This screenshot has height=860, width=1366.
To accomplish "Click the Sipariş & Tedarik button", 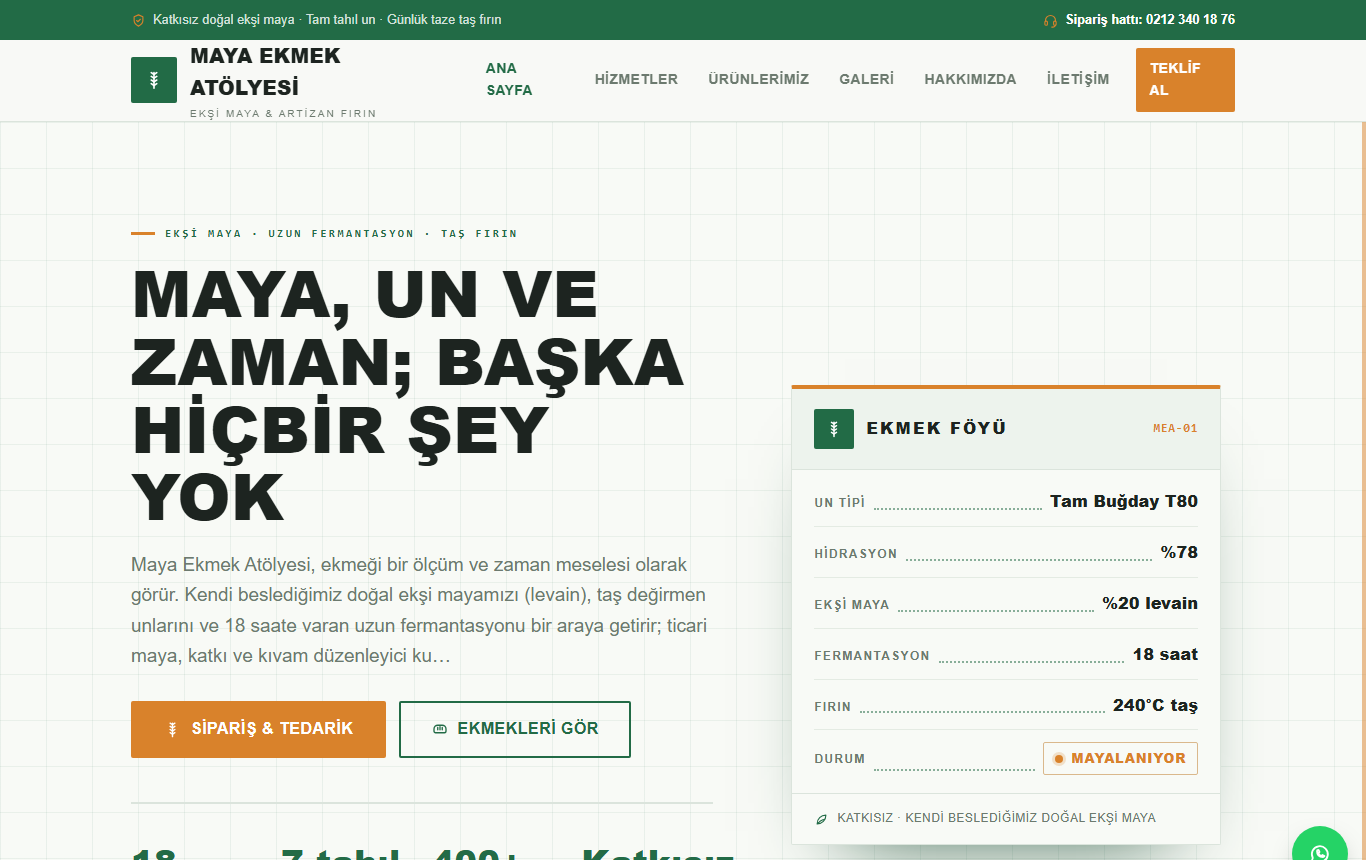I will click(258, 729).
